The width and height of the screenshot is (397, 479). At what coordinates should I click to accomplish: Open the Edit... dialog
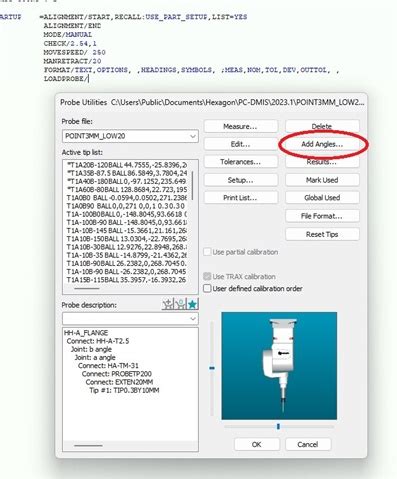coord(240,144)
